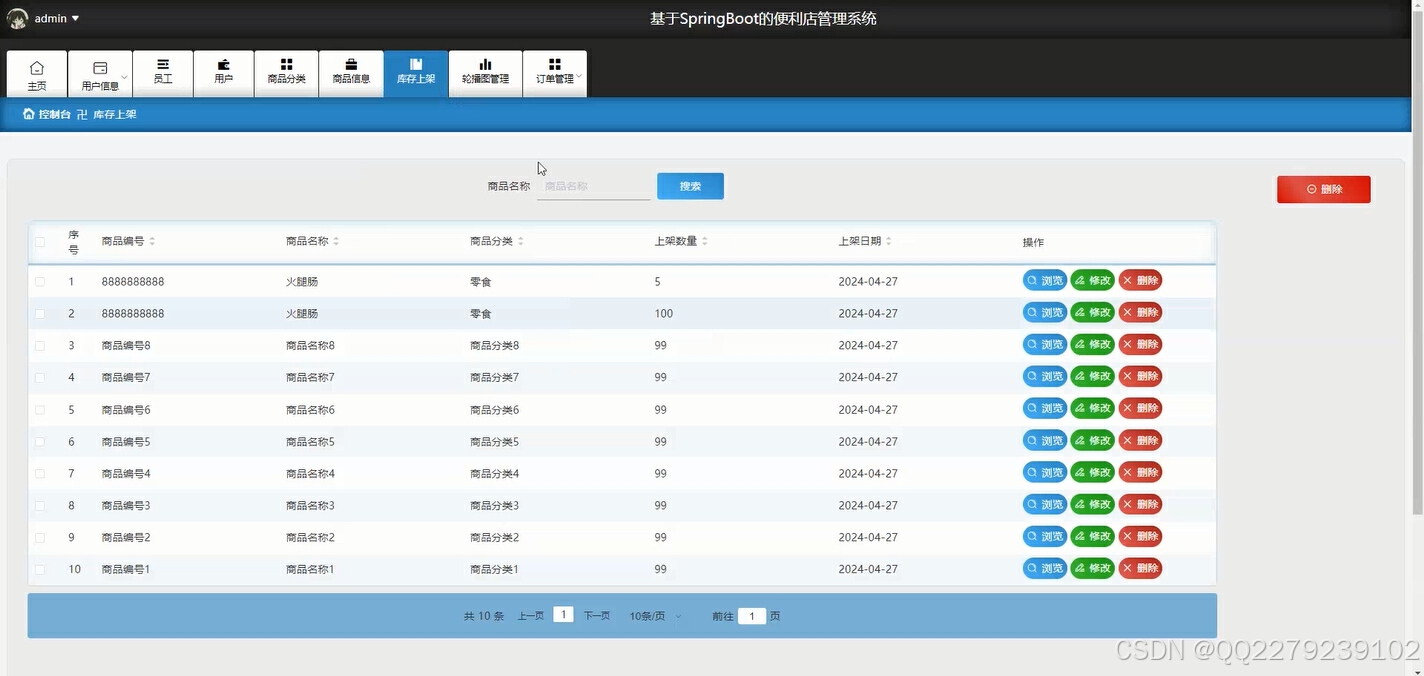Open the 主页 (Home) navigation icon

[37, 73]
